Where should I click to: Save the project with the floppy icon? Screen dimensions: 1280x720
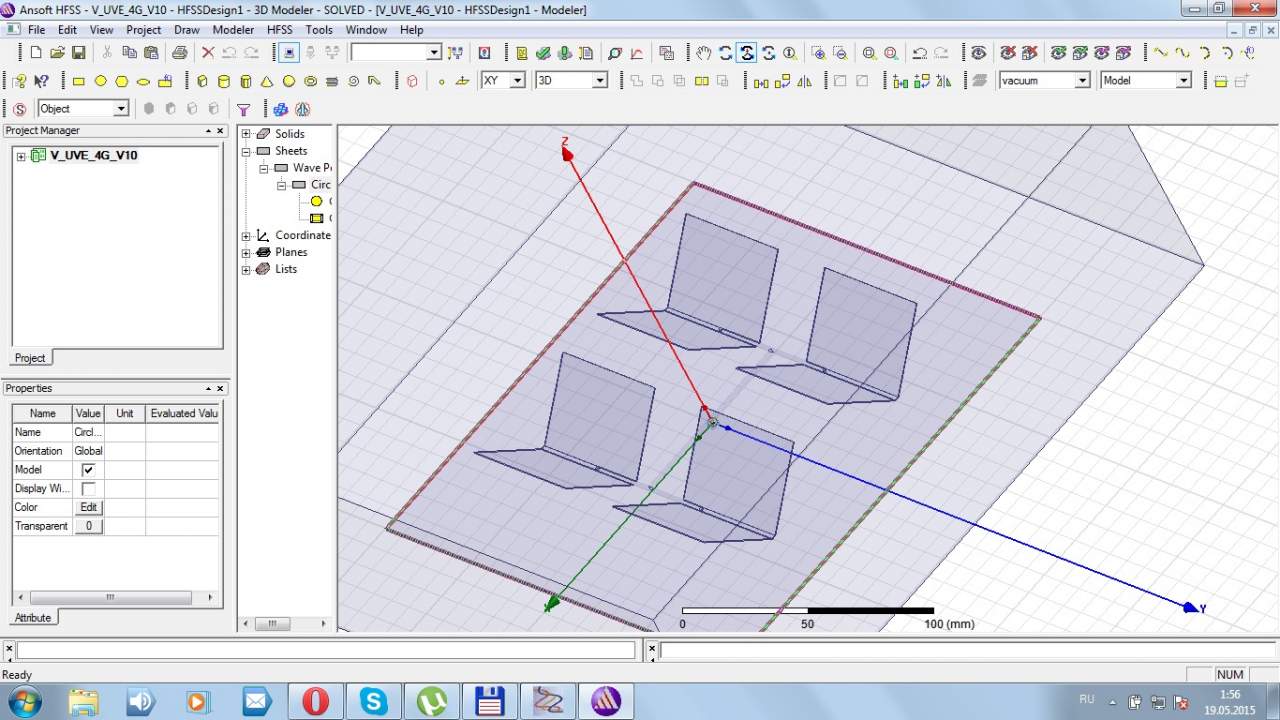78,53
